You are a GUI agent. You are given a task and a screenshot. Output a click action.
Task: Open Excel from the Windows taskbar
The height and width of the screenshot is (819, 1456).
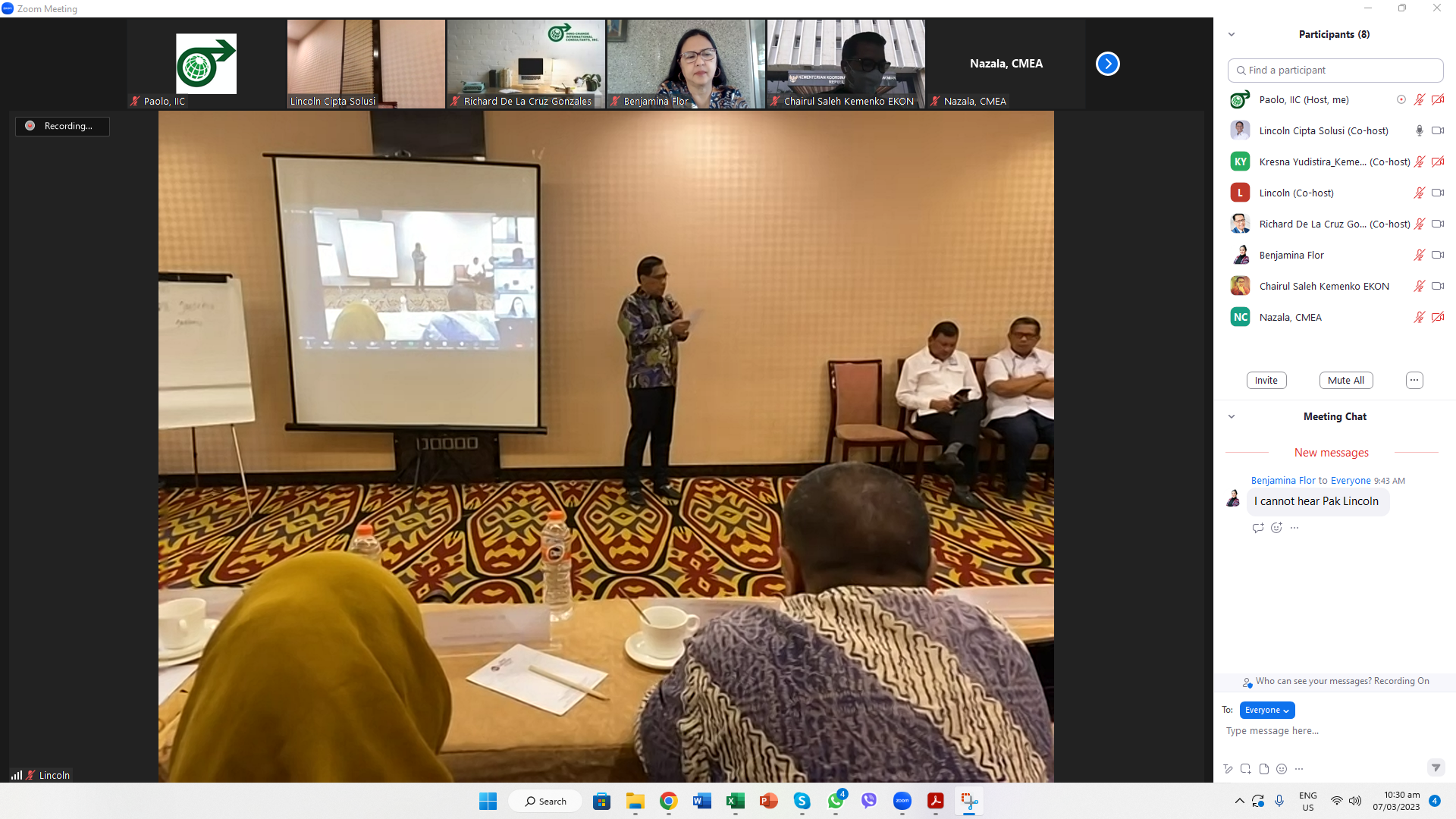tap(735, 801)
